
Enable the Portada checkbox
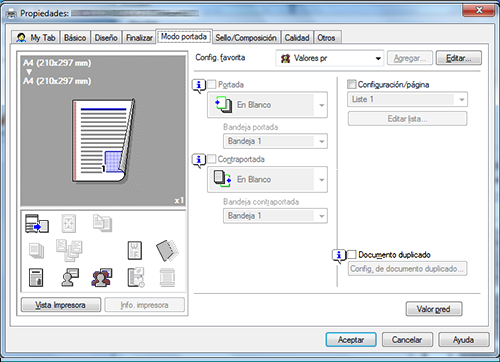coord(211,84)
